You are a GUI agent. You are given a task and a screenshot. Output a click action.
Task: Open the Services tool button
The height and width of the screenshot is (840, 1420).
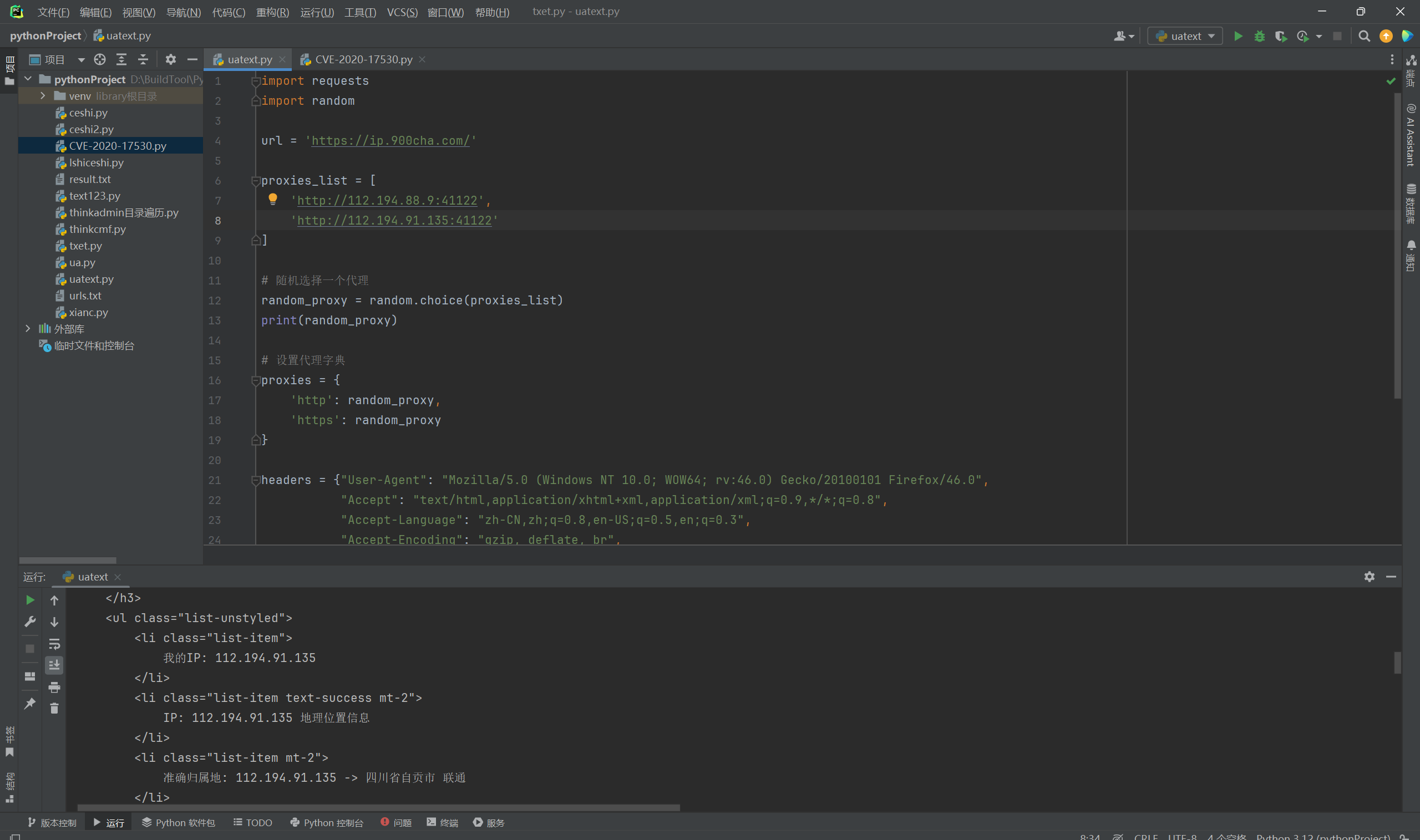coord(489,822)
